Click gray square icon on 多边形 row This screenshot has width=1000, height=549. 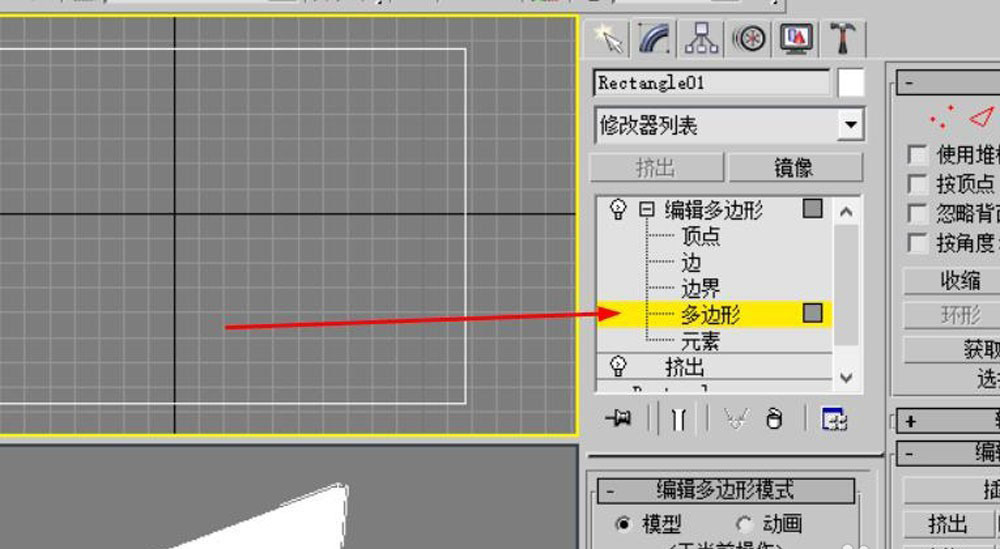pyautogui.click(x=812, y=313)
